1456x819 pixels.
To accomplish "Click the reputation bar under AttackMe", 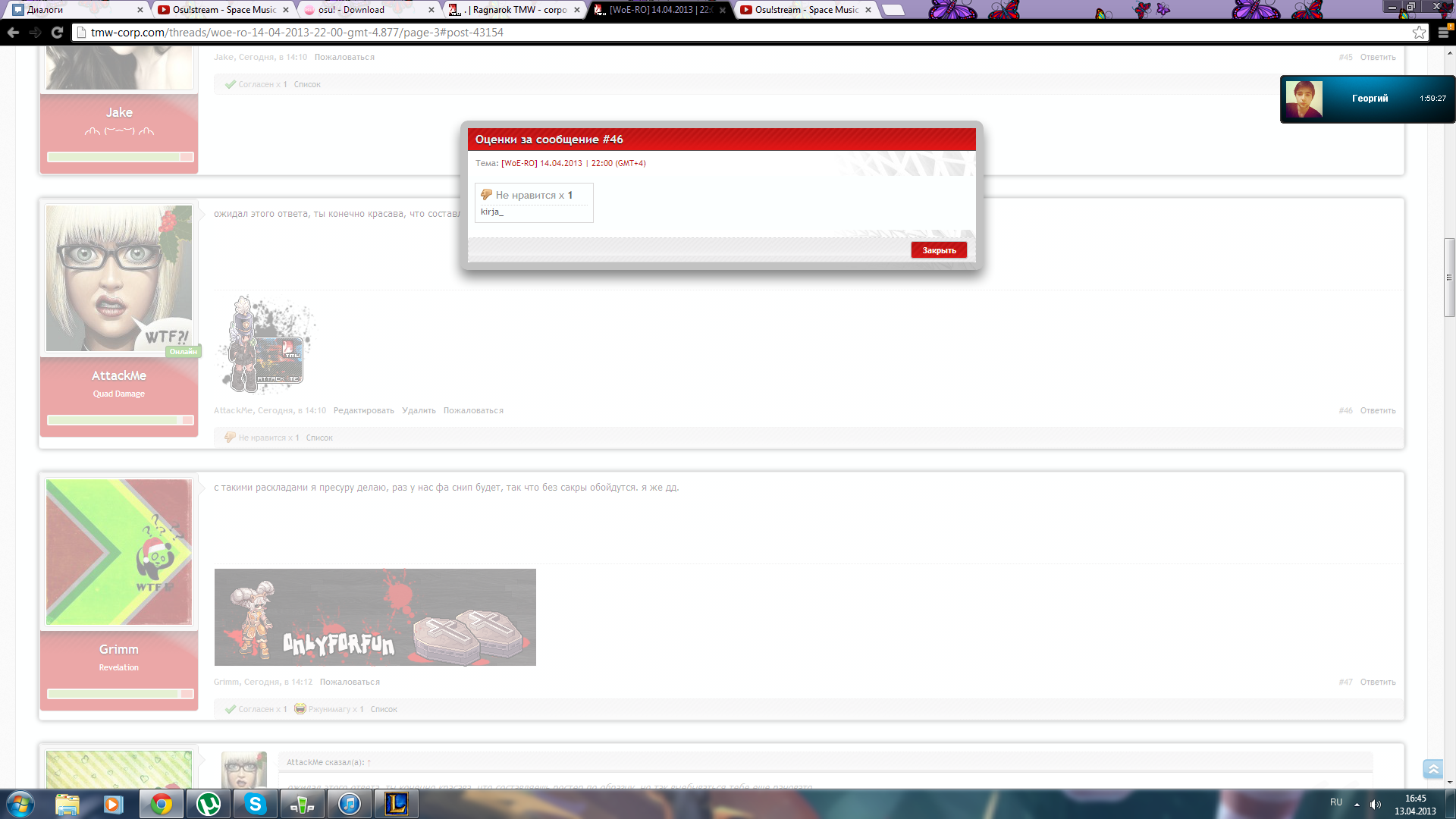I will (x=121, y=420).
